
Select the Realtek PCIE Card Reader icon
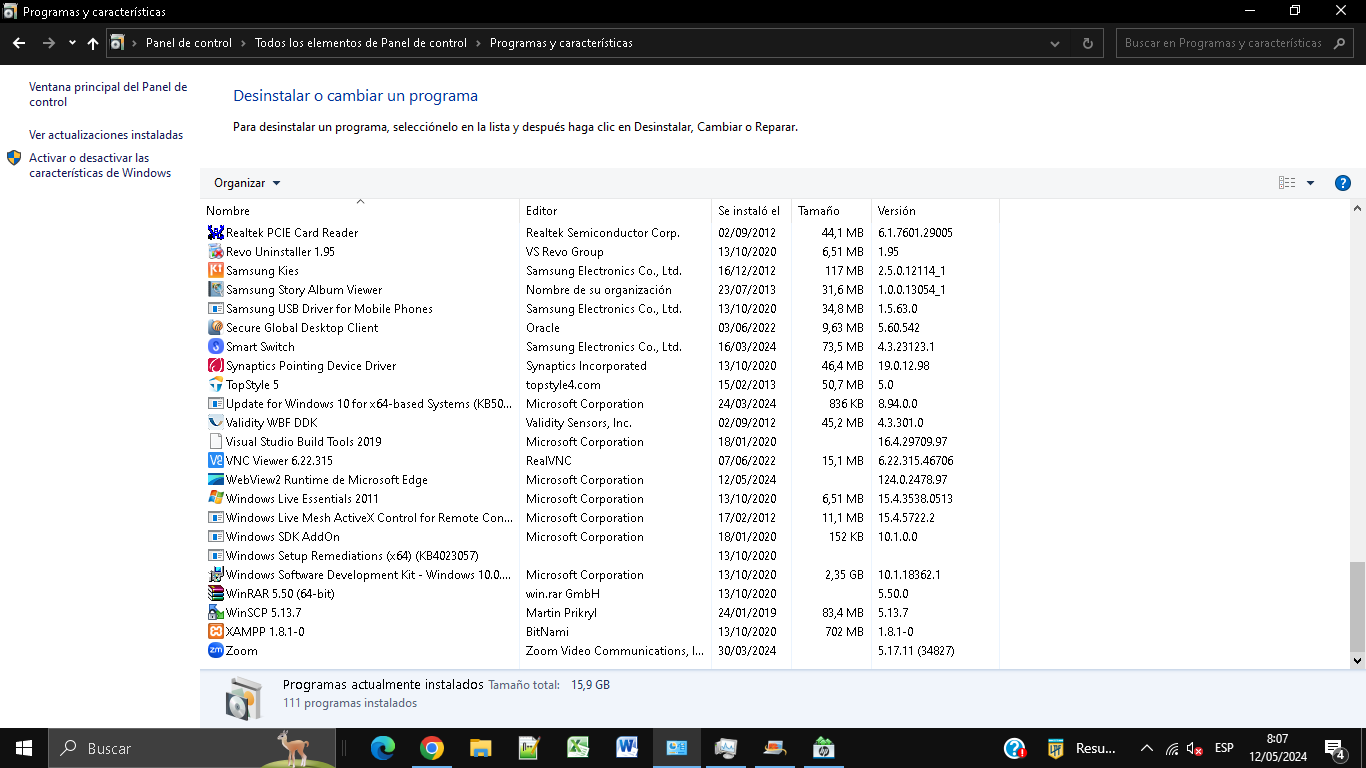pyautogui.click(x=215, y=233)
